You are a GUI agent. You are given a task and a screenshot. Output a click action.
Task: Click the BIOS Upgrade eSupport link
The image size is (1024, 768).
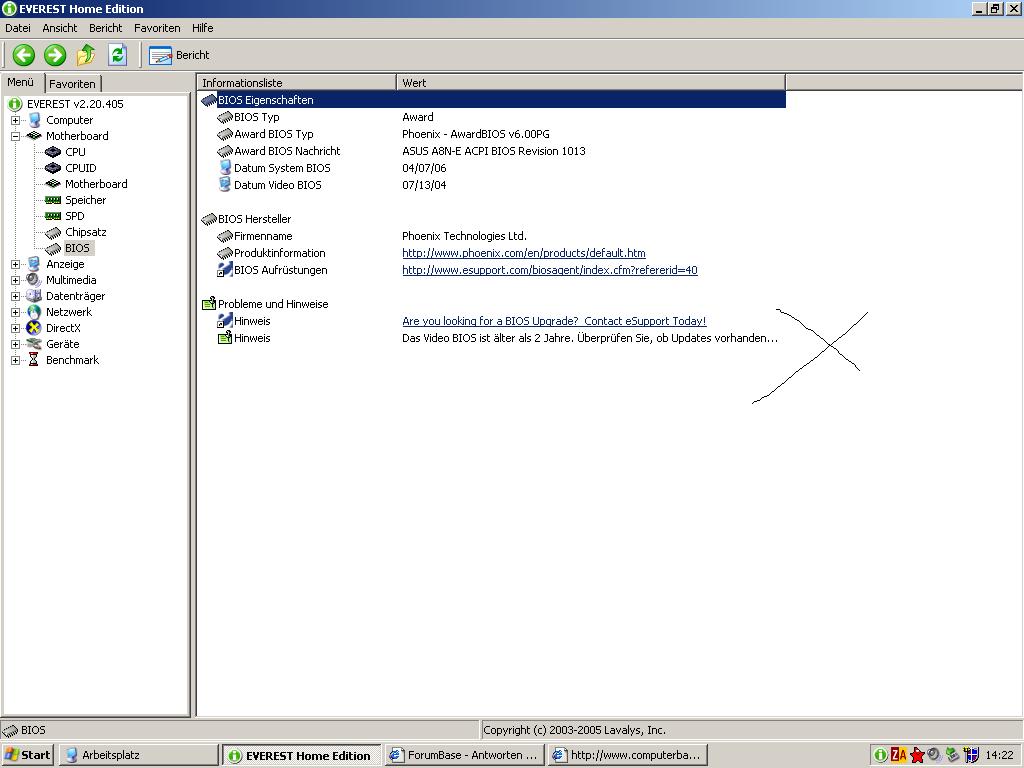point(554,321)
